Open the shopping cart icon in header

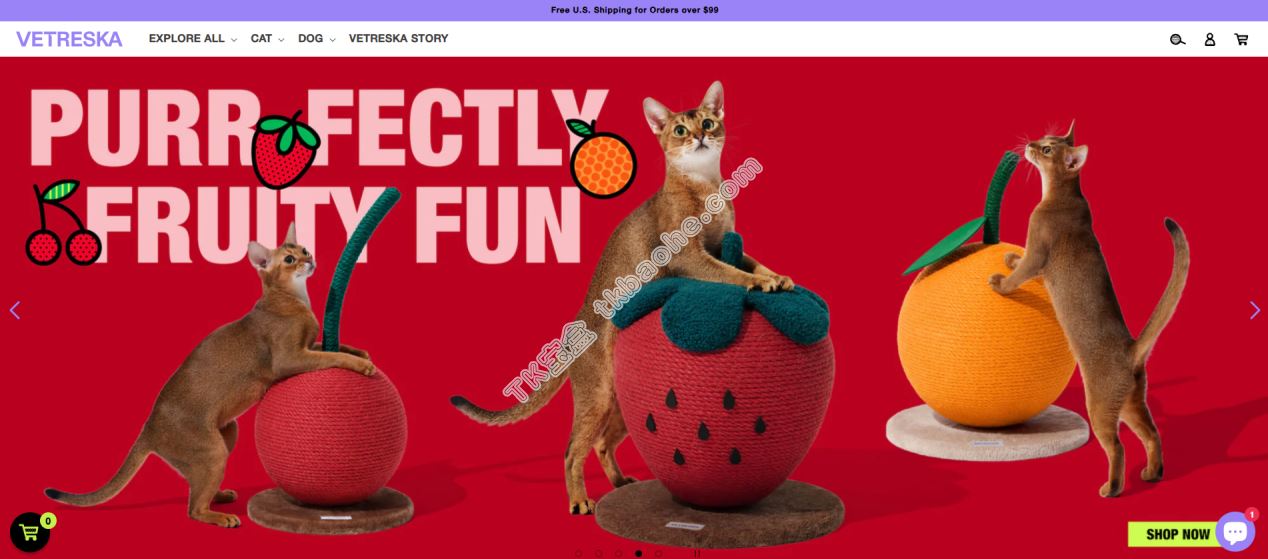tap(1241, 39)
